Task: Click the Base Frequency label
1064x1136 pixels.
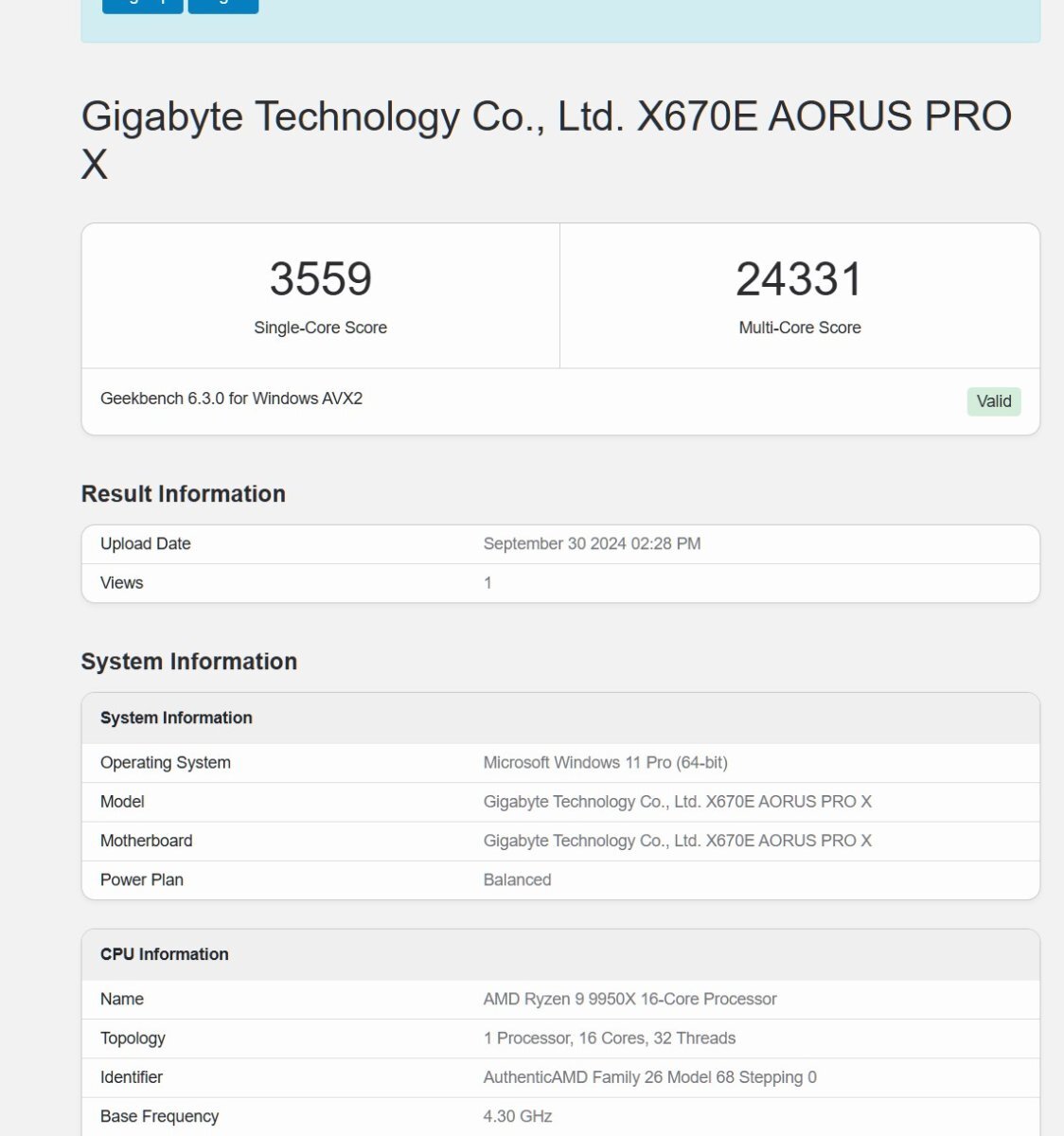Action: click(x=159, y=1116)
